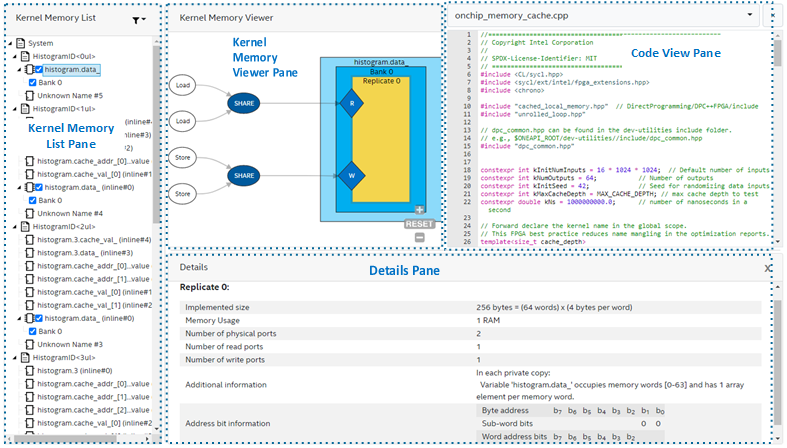Toggle histogram.data_ (inline#0) checkbox

[x=37, y=187]
